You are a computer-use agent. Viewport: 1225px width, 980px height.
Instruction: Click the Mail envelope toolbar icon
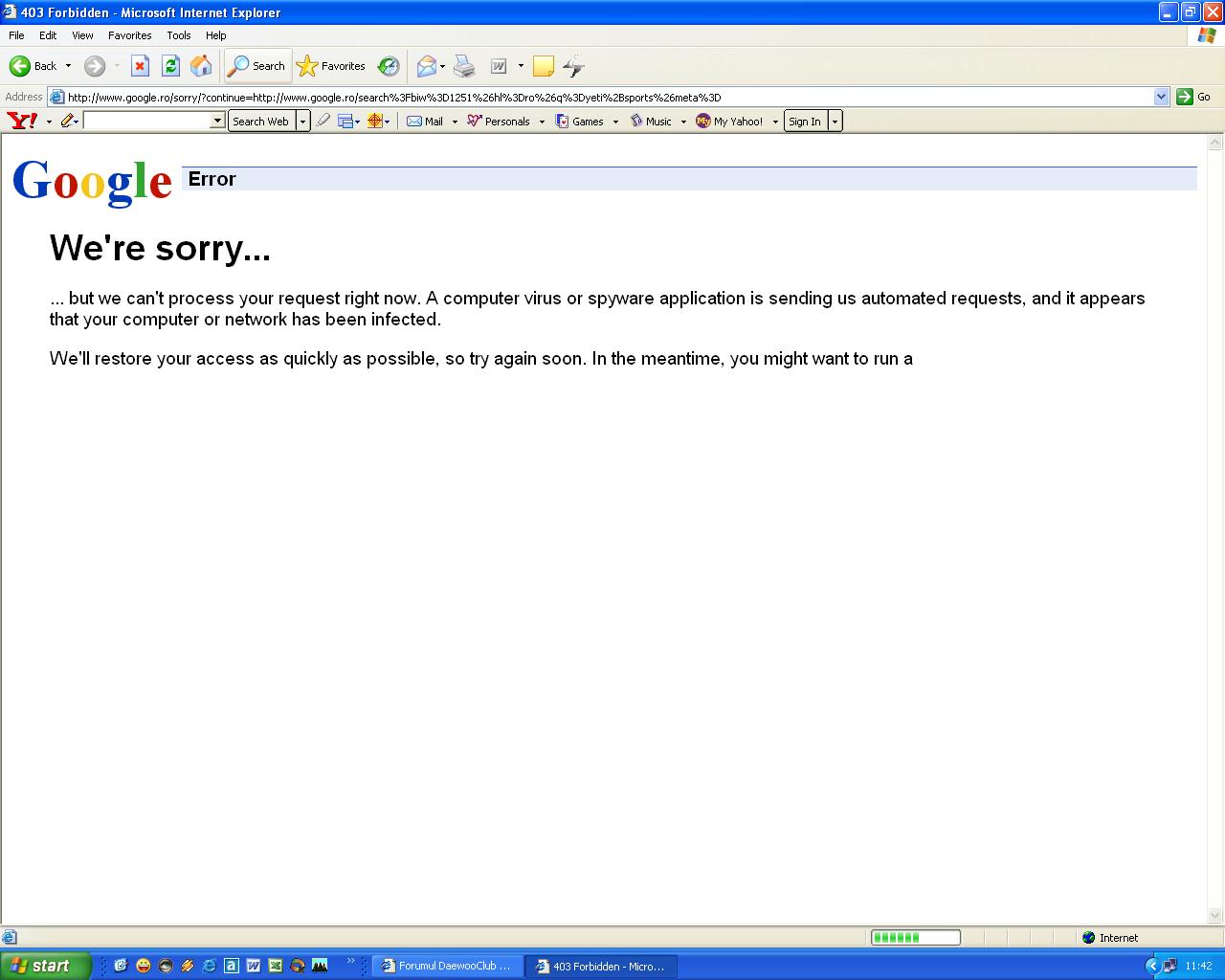426,66
